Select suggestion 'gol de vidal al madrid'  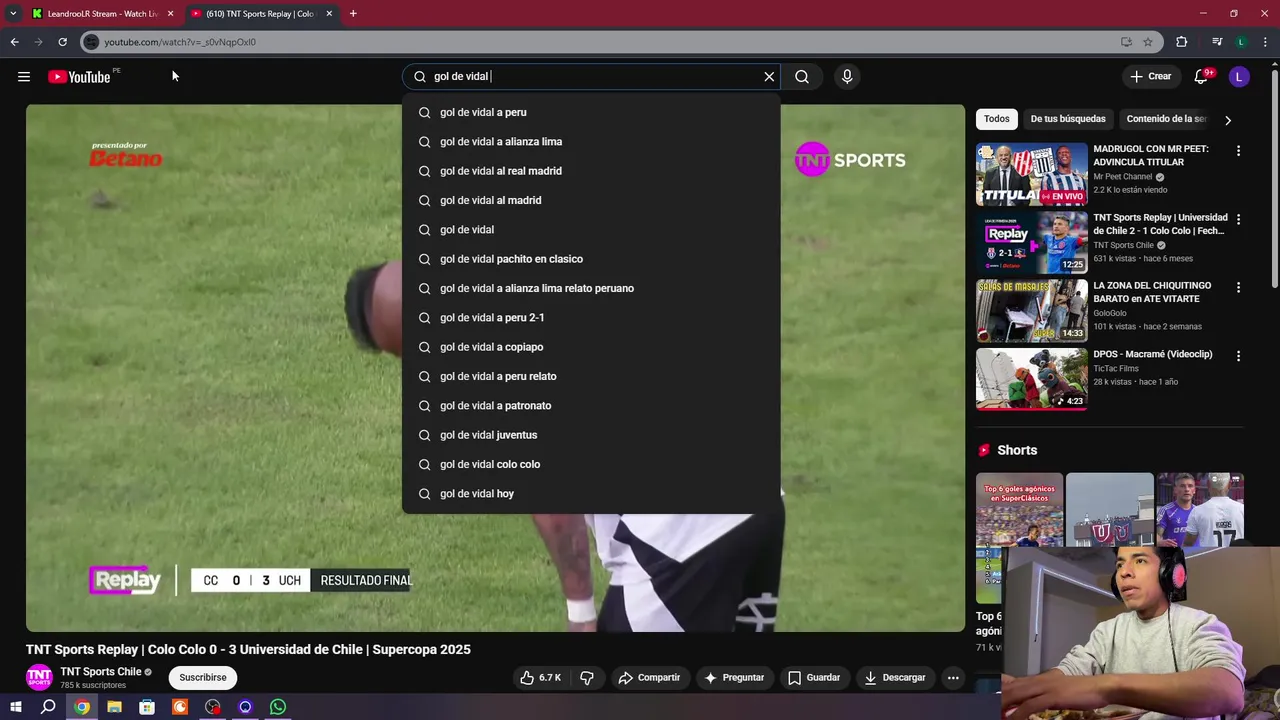(x=591, y=200)
